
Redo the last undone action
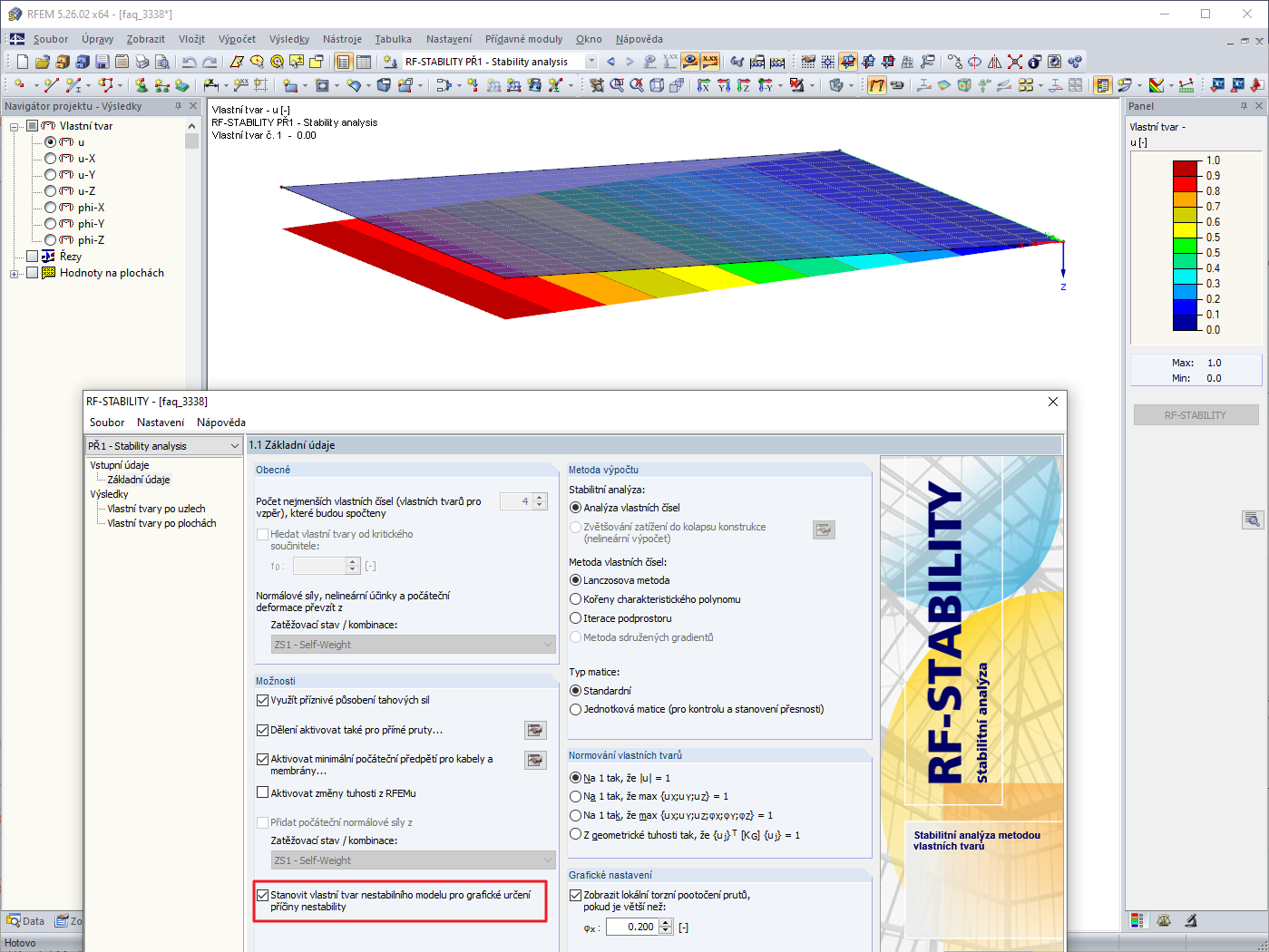[210, 62]
